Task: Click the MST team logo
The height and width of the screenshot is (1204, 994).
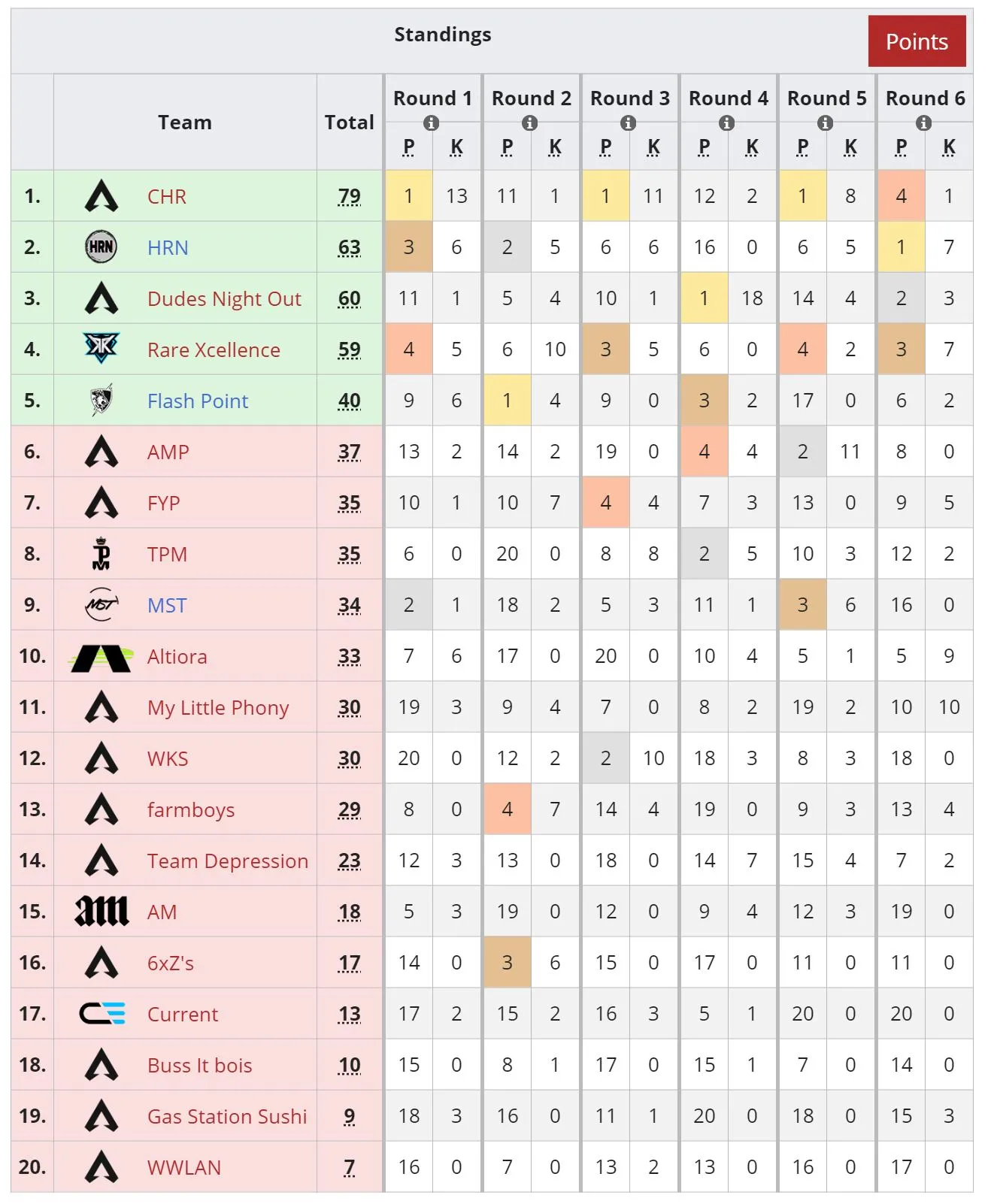Action: (x=101, y=604)
